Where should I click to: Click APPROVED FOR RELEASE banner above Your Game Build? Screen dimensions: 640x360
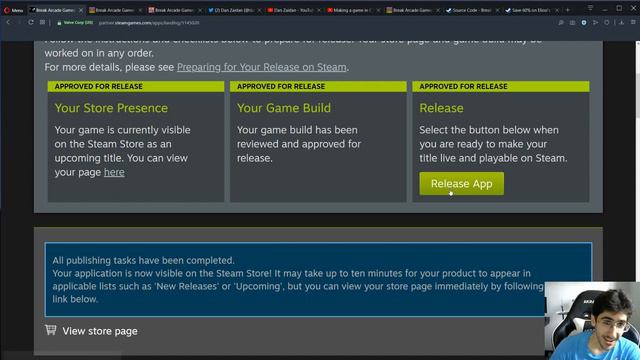(318, 87)
